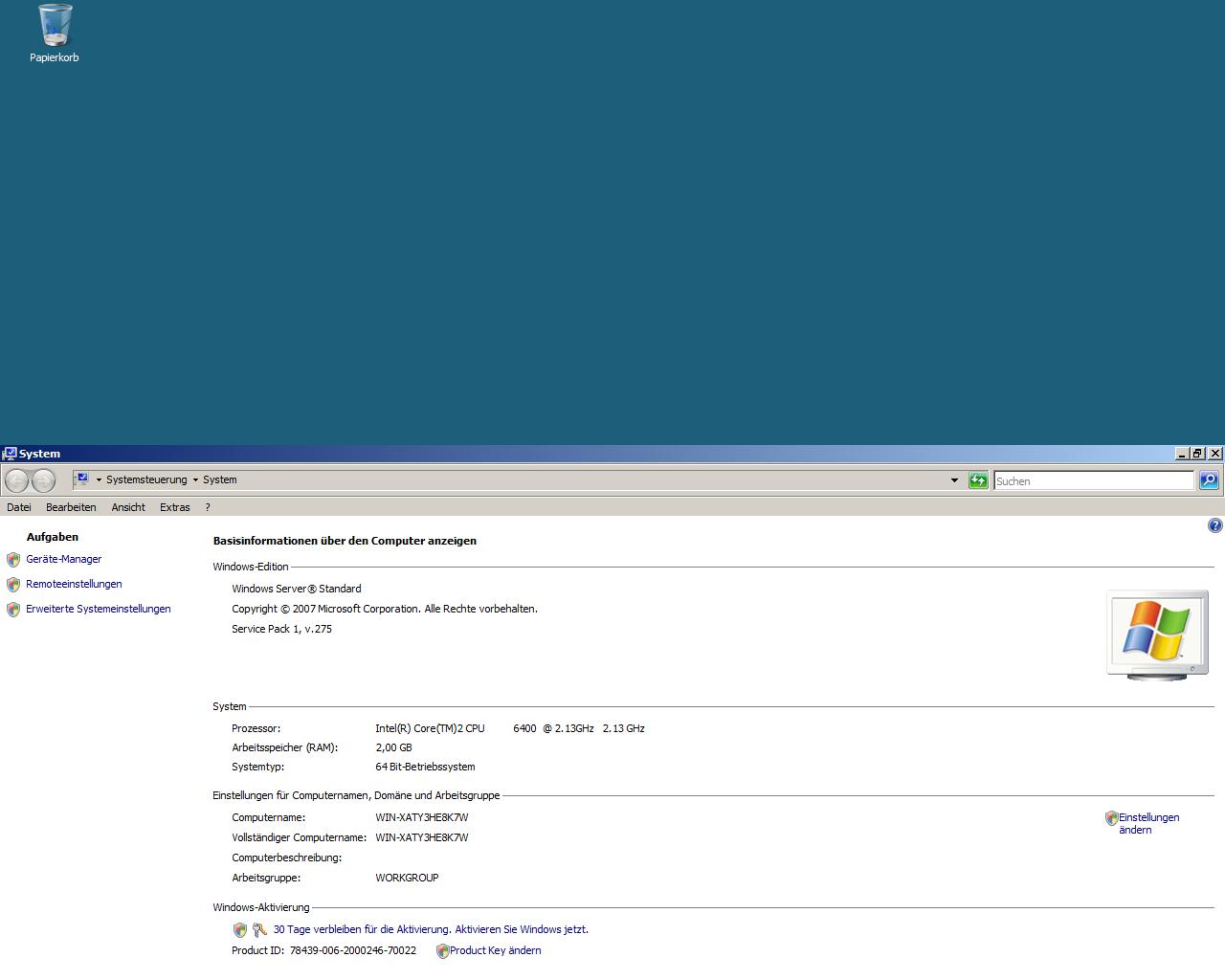Click the Back navigation arrow
Image resolution: width=1225 pixels, height=980 pixels.
click(x=17, y=480)
